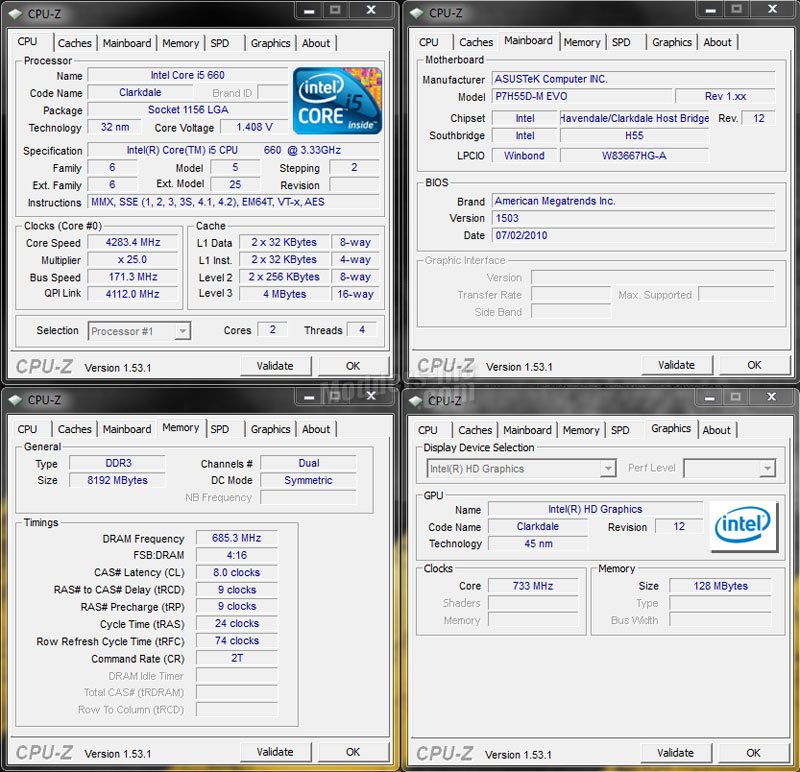Click the 'x 25.0' multiplier value
The image size is (800, 772).
point(133,260)
